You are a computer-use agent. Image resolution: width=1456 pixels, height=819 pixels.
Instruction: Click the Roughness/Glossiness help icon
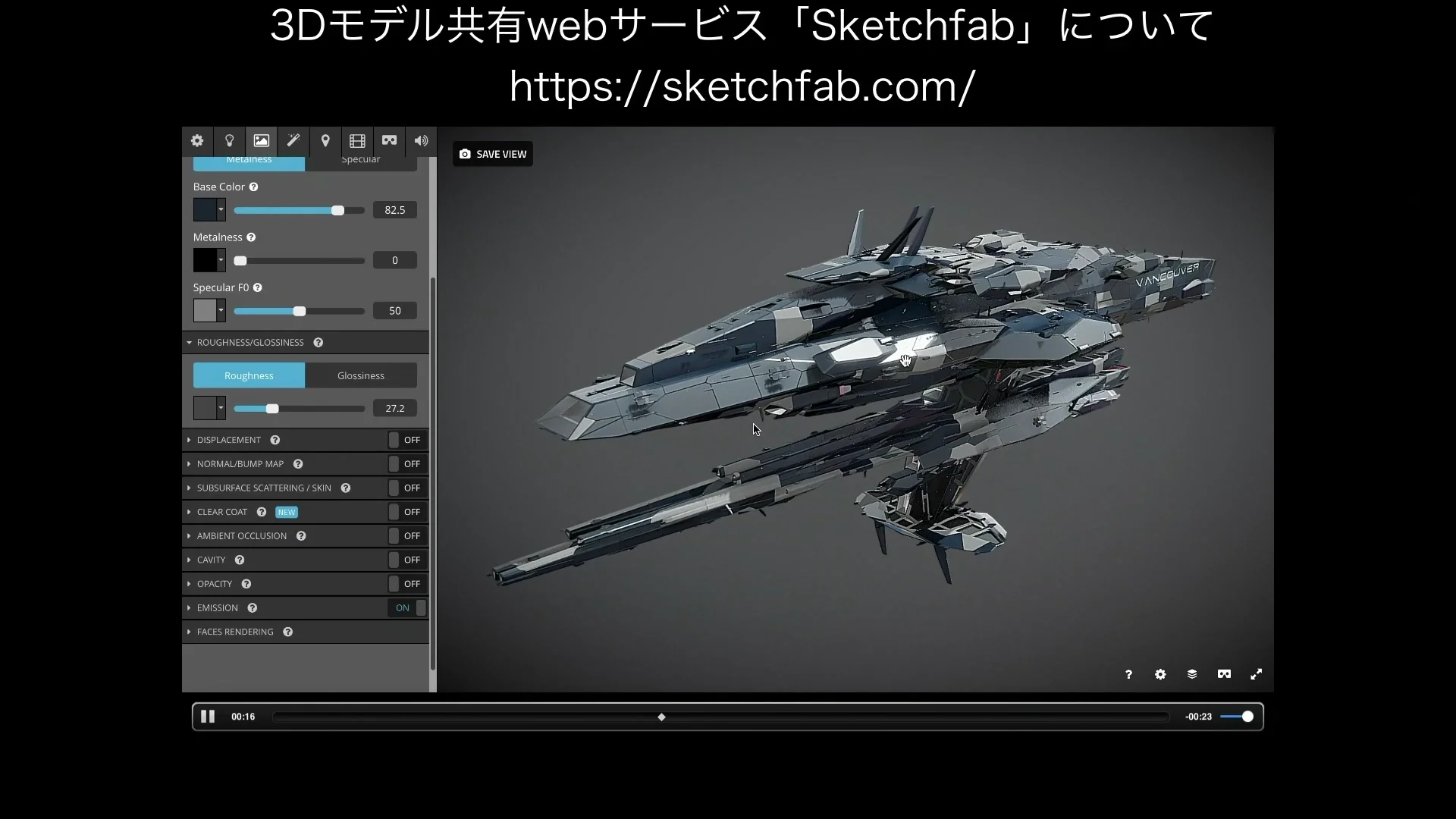pyautogui.click(x=318, y=343)
